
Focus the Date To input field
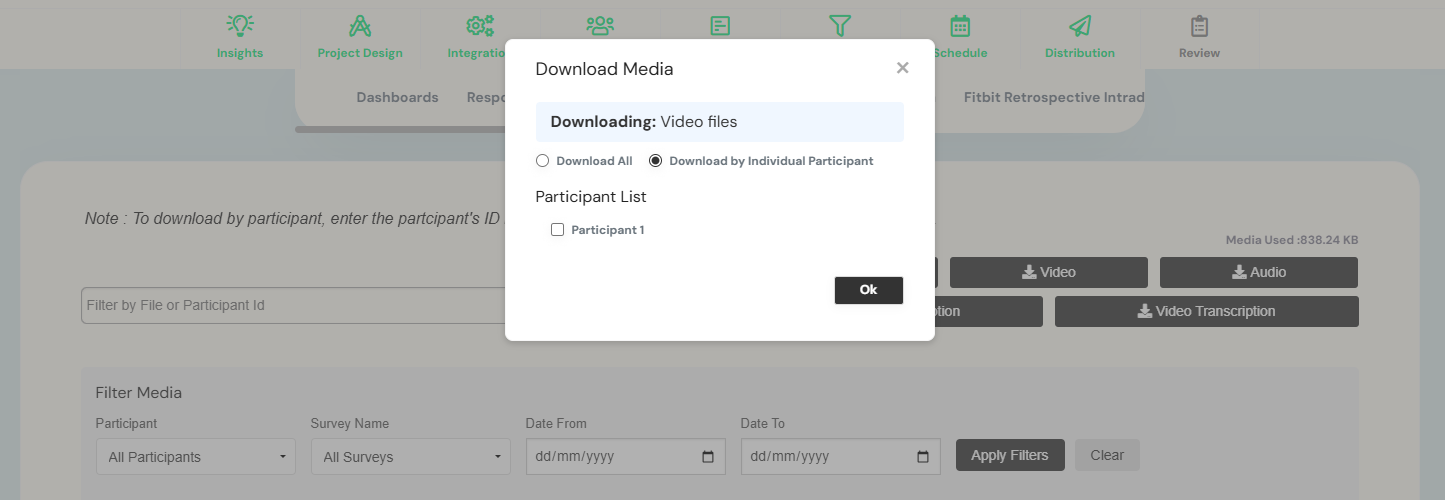(841, 456)
